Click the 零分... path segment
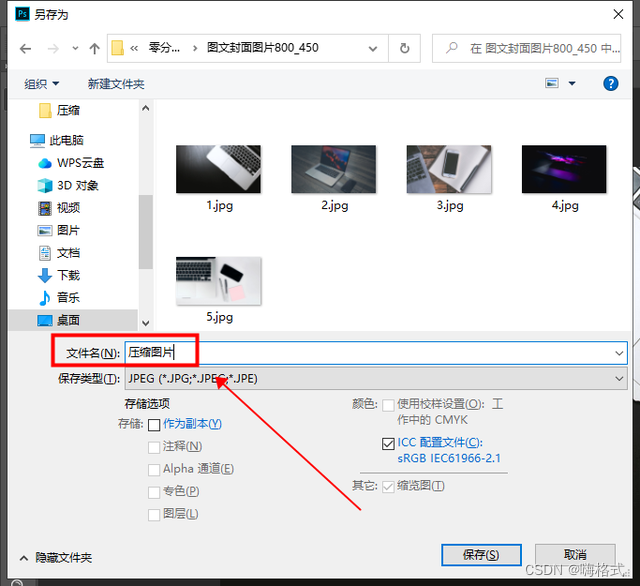The width and height of the screenshot is (640, 586). point(164,48)
